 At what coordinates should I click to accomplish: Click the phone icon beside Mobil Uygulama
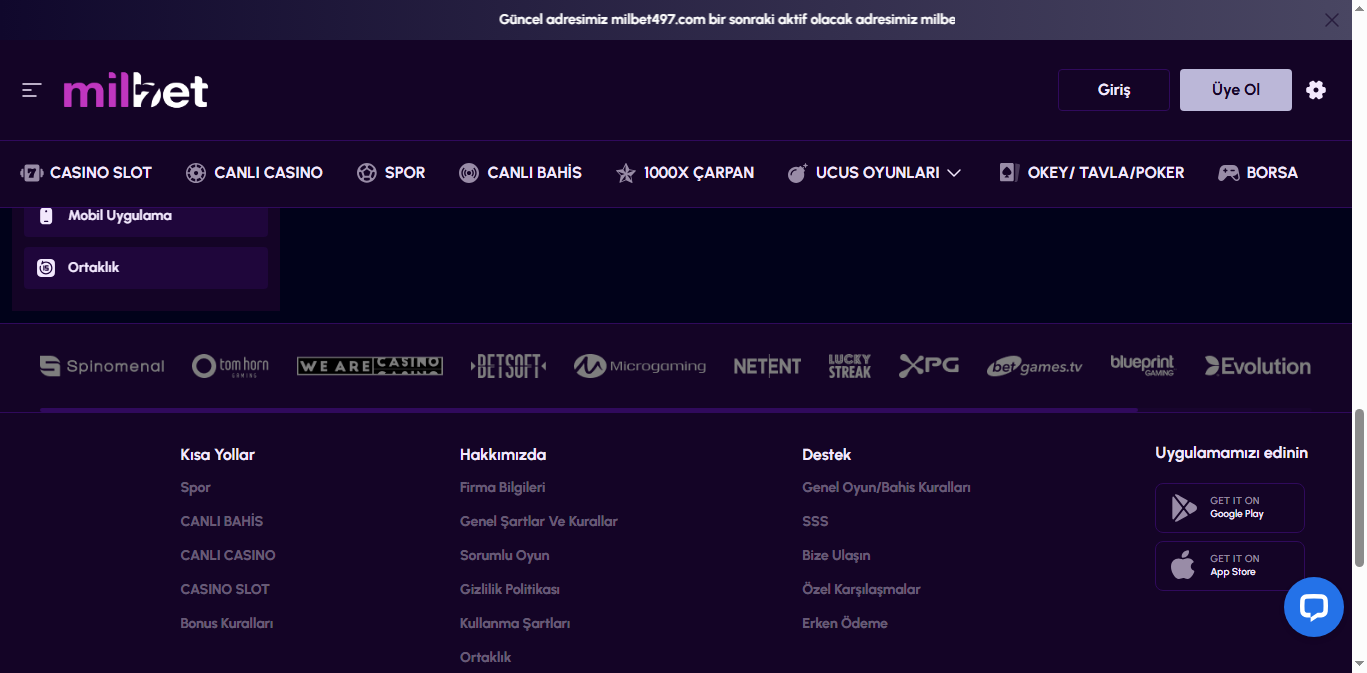pos(46,216)
